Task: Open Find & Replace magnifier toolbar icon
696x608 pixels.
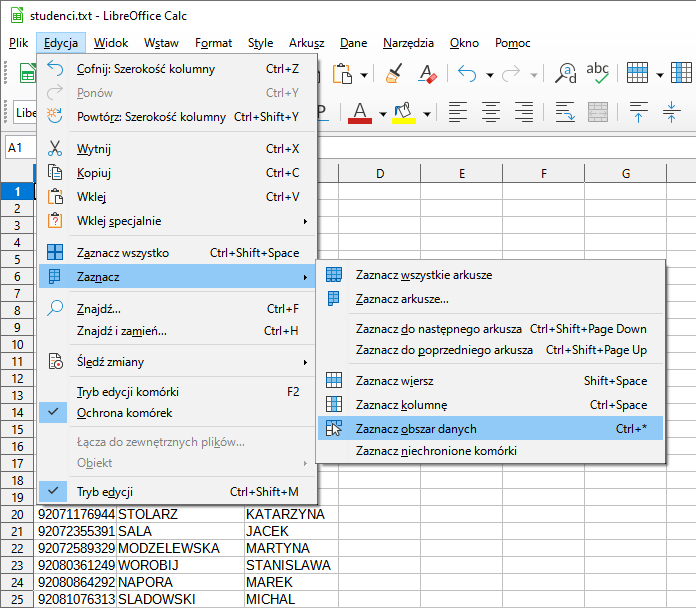Action: (x=566, y=74)
